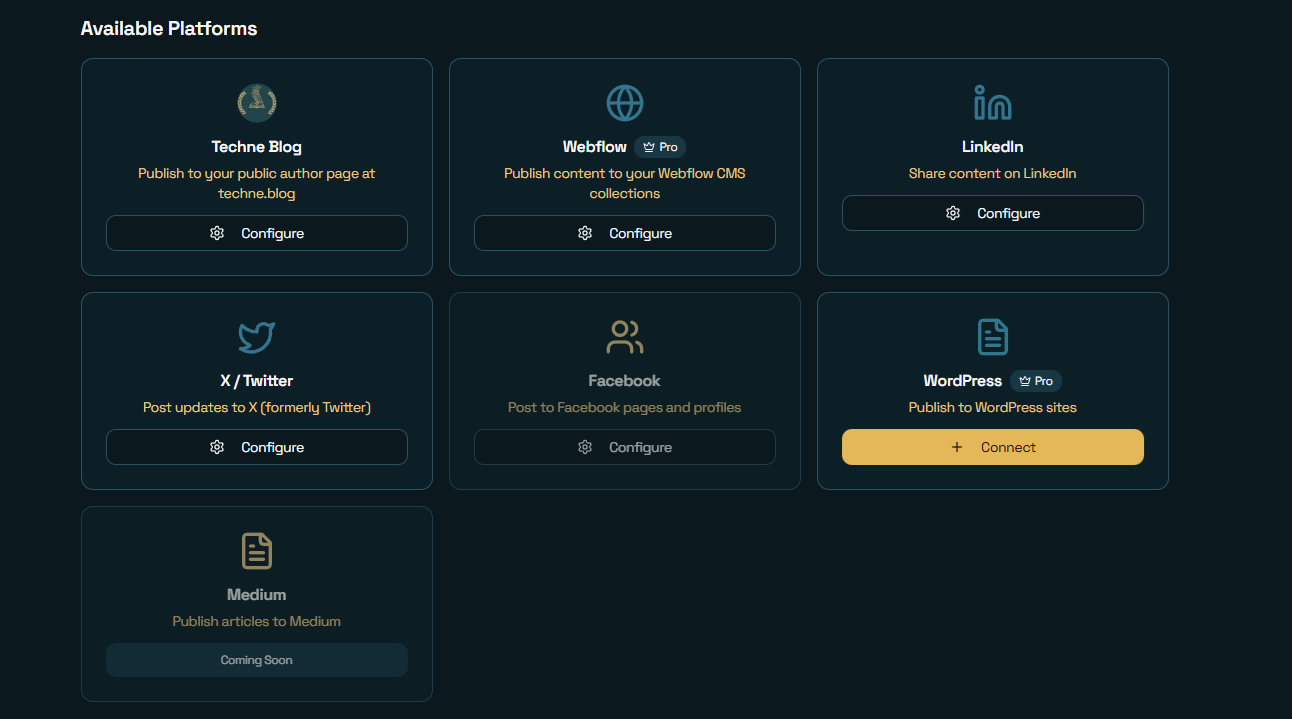Click the Medium document icon
Screen dimensions: 1292x719
257,551
